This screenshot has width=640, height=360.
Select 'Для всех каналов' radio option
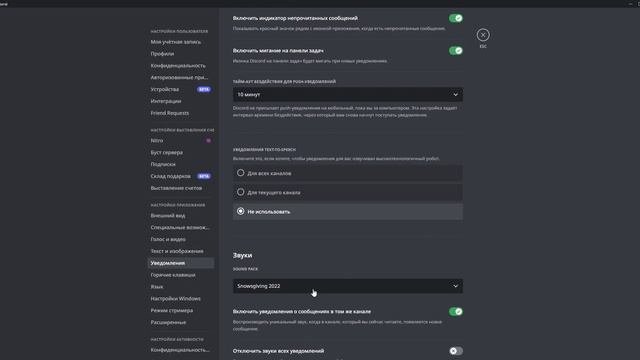[x=348, y=173]
